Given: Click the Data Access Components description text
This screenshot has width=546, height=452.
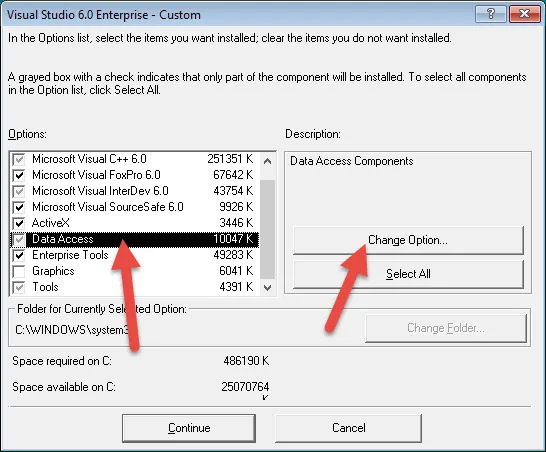Looking at the screenshot, I should point(352,161).
